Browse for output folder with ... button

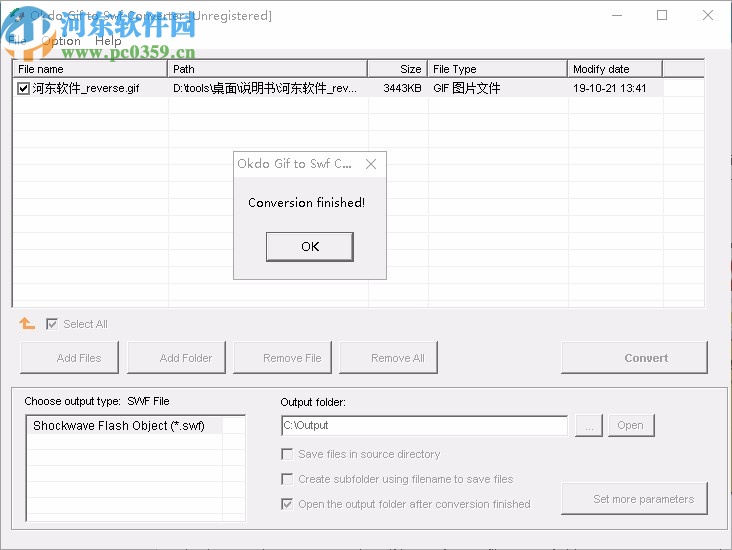589,425
